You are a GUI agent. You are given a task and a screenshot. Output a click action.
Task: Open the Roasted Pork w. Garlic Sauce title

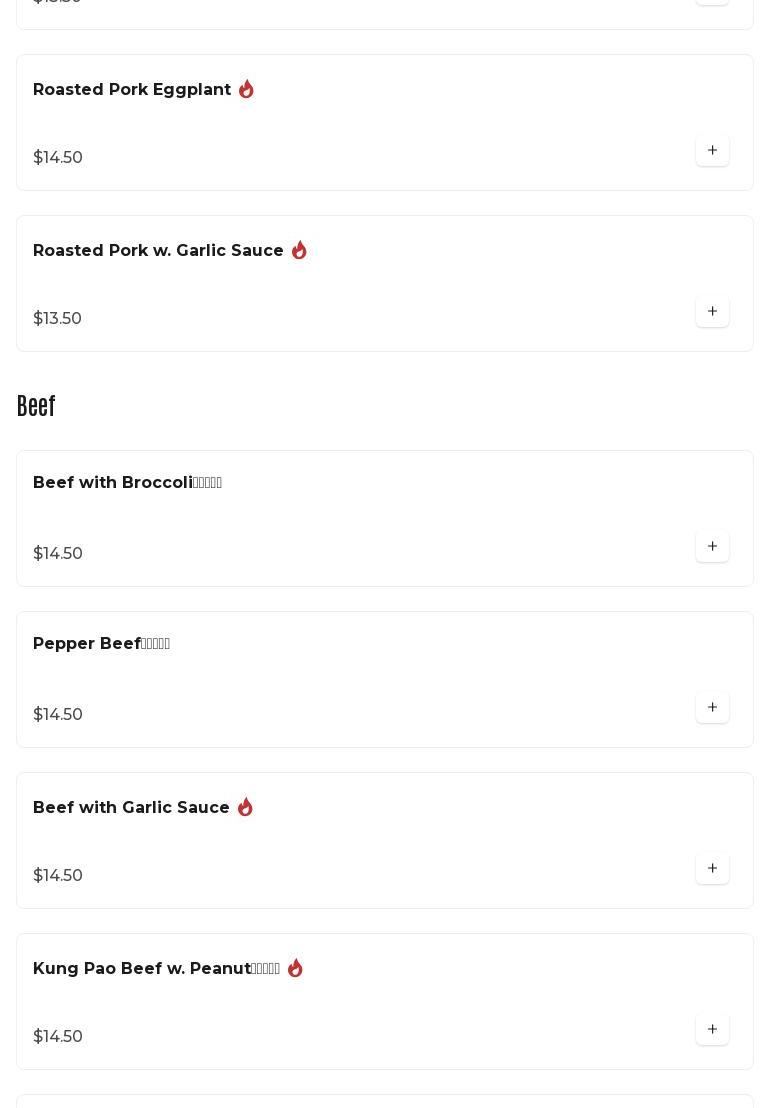pyautogui.click(x=158, y=251)
